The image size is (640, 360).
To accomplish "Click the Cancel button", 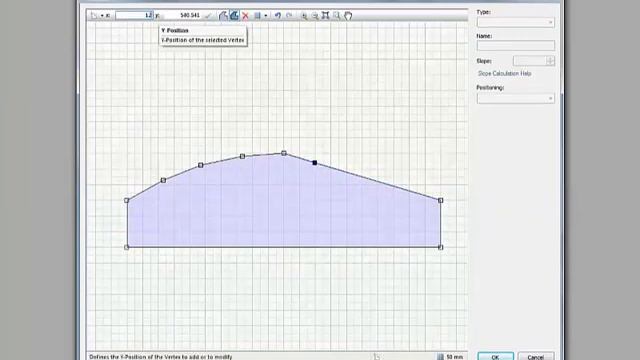I will tap(536, 356).
